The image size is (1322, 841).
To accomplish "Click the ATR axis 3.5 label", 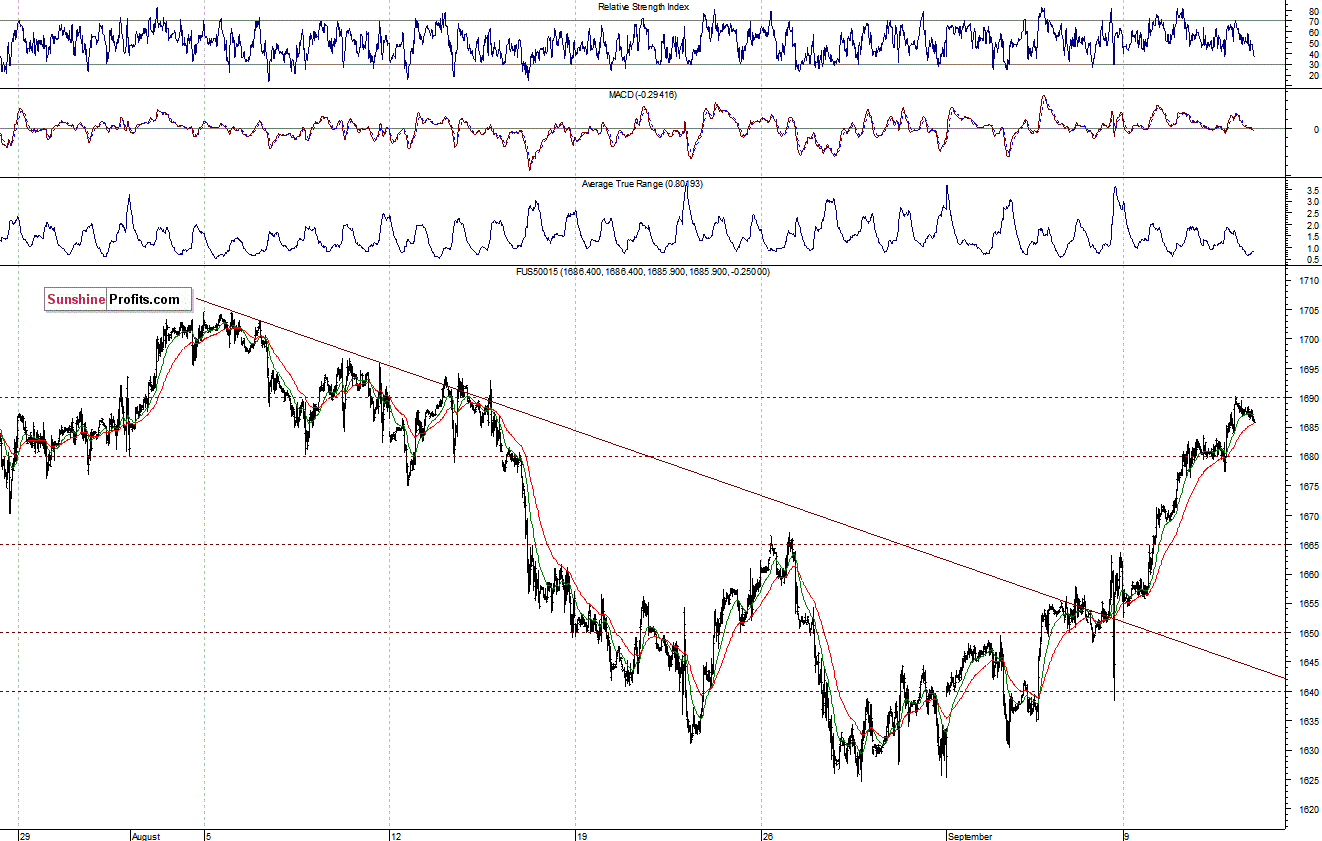I will 1311,190.
